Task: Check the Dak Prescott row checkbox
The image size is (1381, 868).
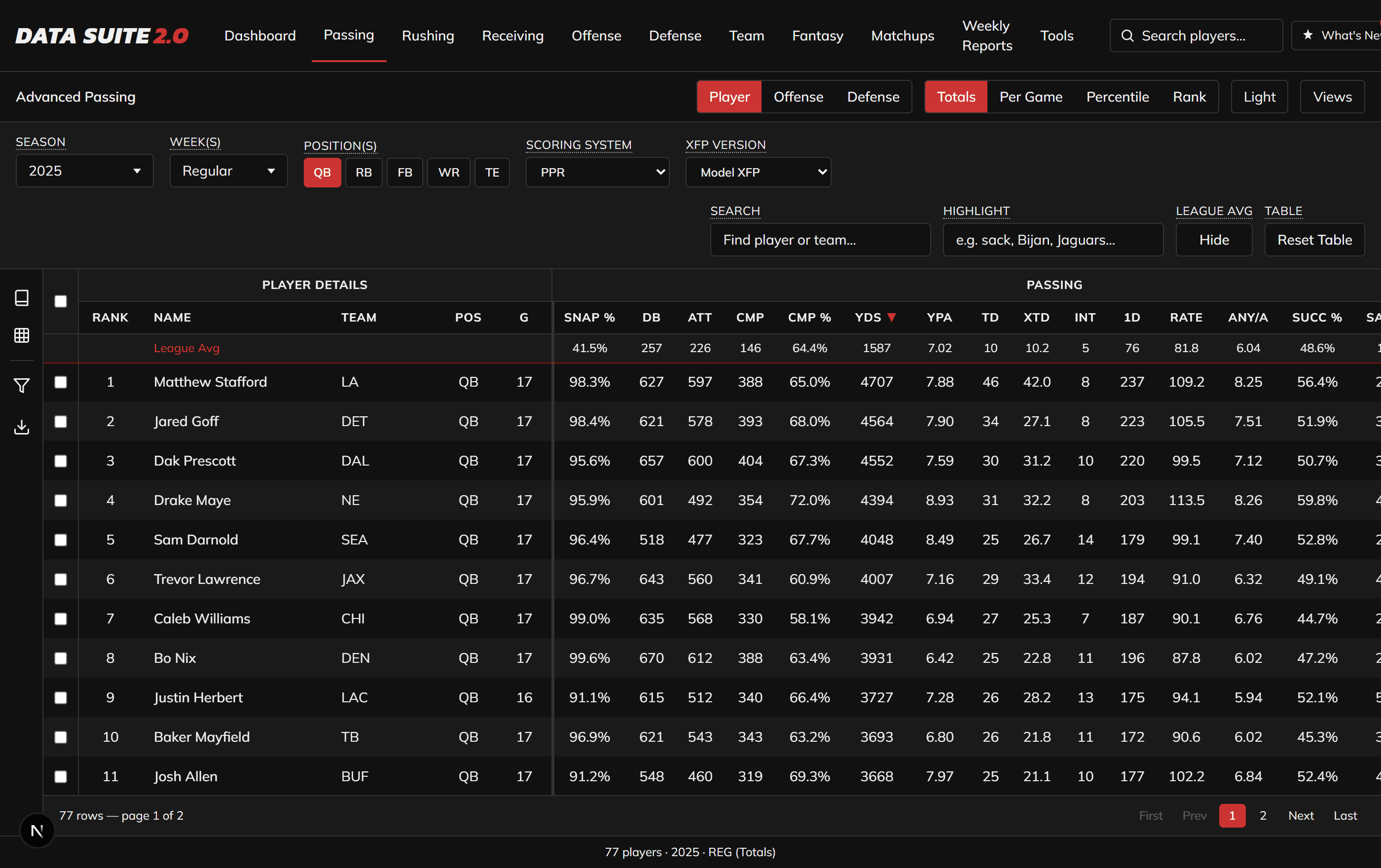Action: click(x=61, y=461)
